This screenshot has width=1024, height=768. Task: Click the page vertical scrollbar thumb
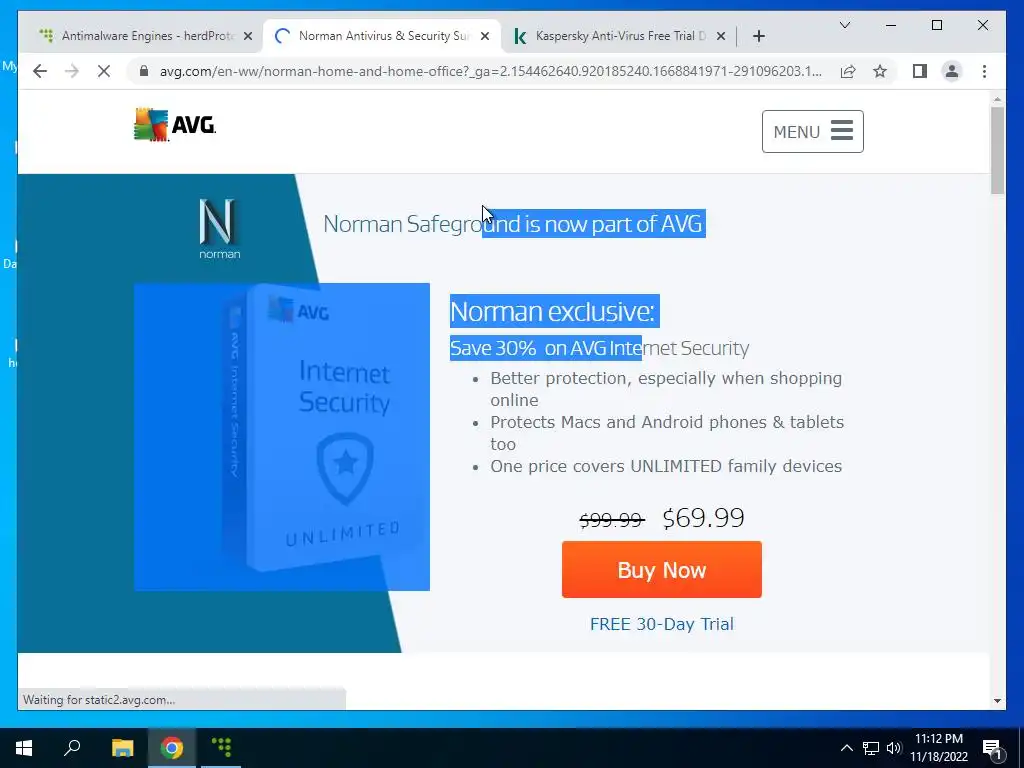point(997,150)
